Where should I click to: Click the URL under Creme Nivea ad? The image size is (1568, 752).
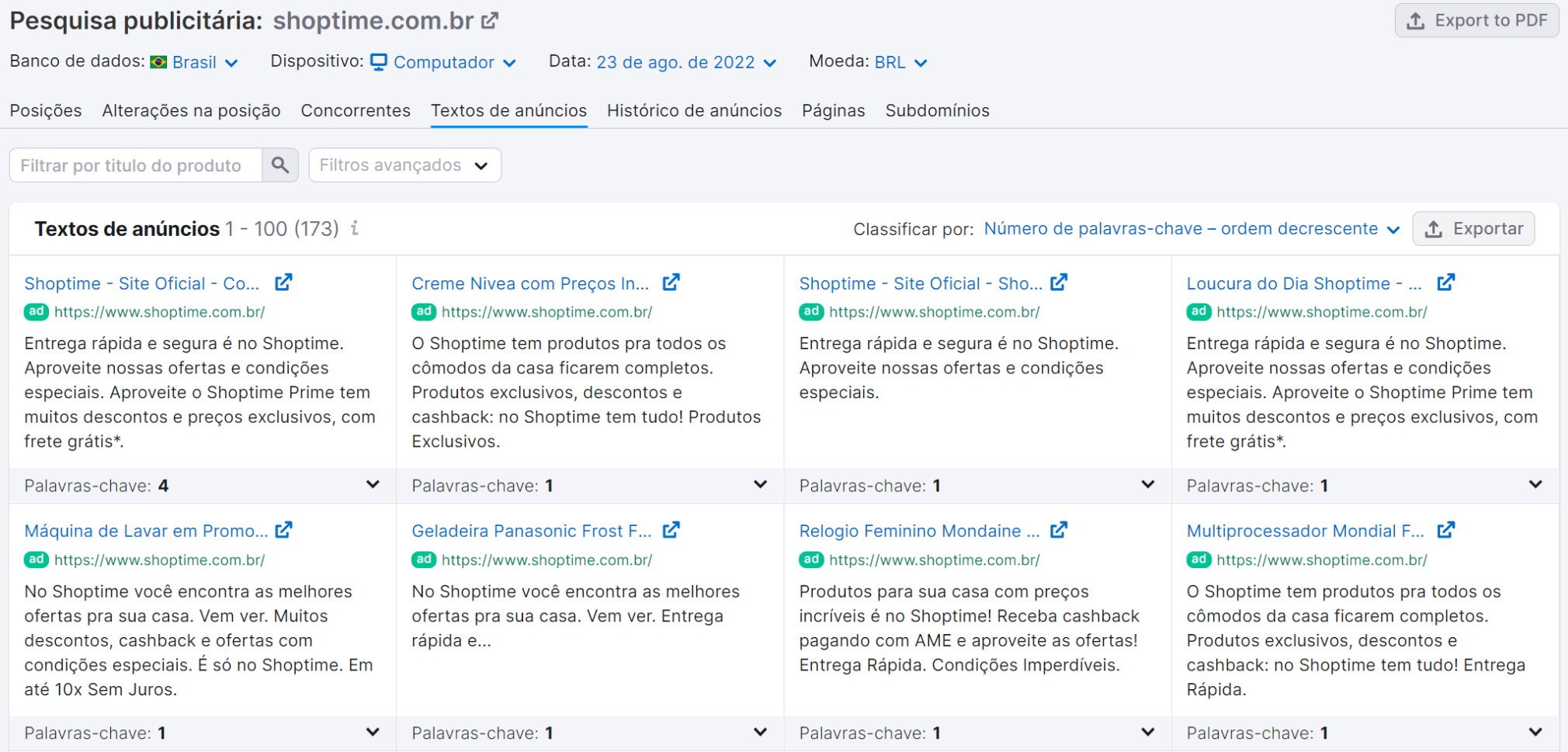(x=546, y=312)
